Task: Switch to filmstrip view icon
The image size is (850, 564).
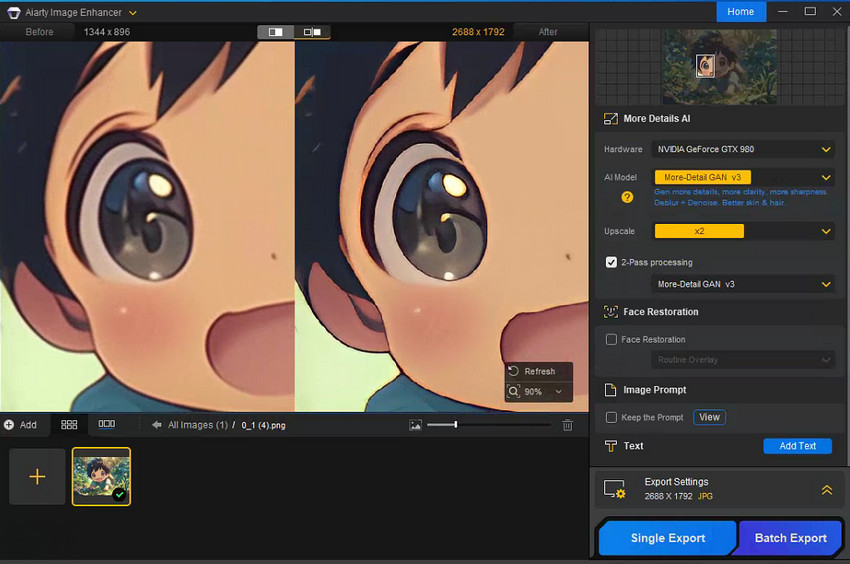Action: (x=106, y=425)
